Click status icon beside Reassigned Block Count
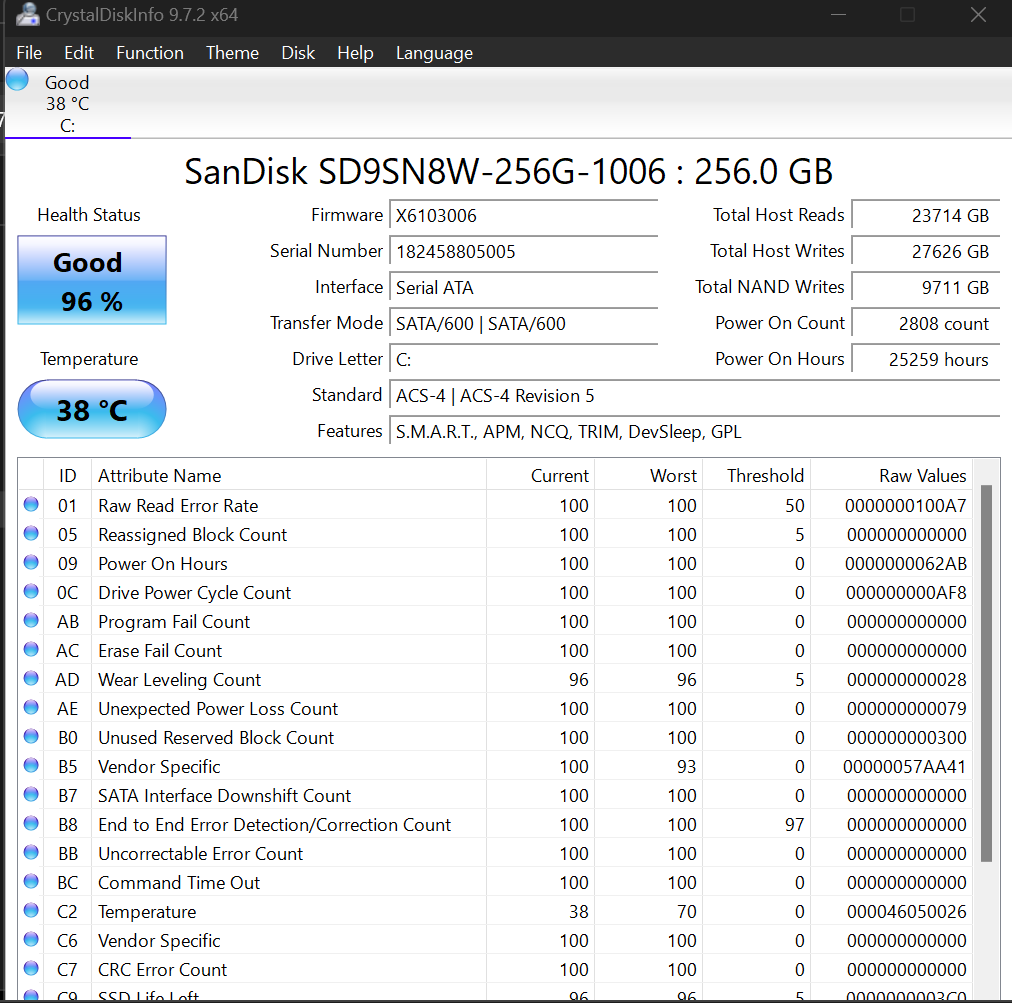 [31, 534]
